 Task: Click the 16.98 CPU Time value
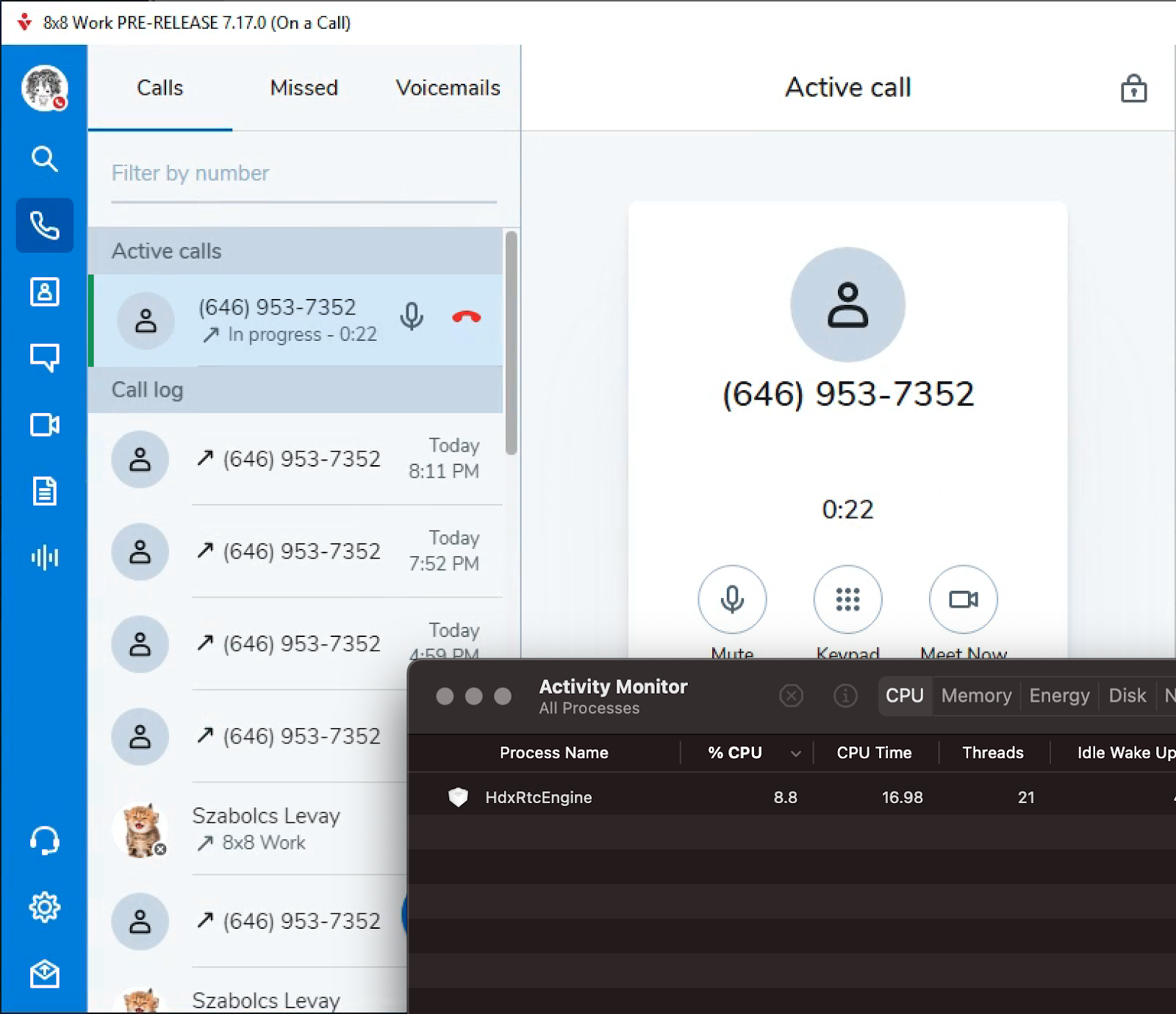point(902,797)
